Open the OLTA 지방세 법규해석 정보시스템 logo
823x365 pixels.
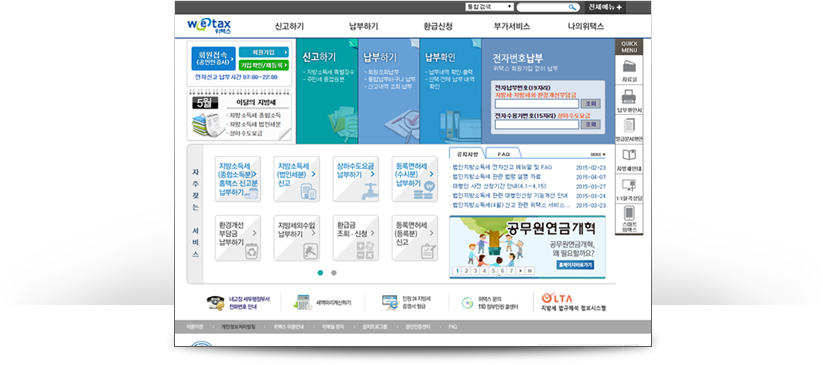tap(573, 303)
